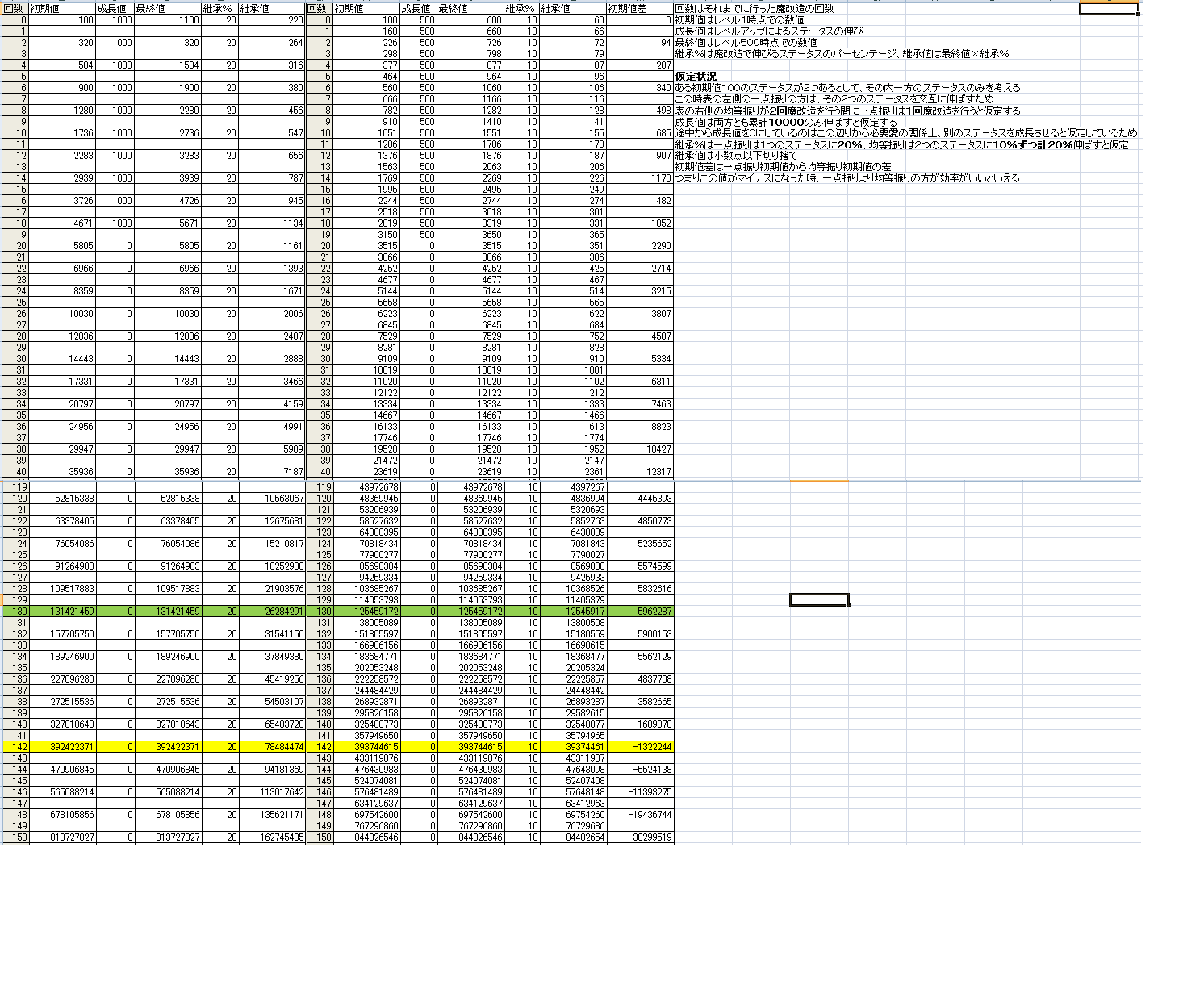Click the 継承値 cell showing 7187

272,472
